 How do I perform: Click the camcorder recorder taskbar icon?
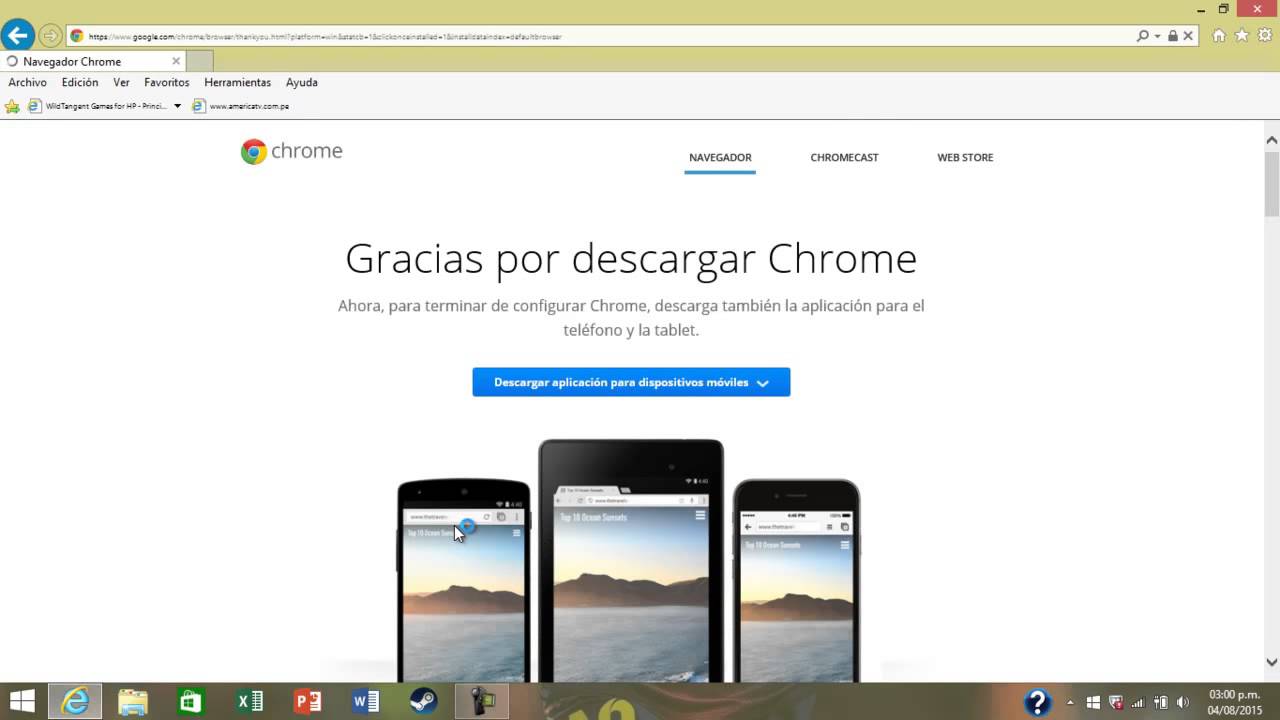[482, 701]
